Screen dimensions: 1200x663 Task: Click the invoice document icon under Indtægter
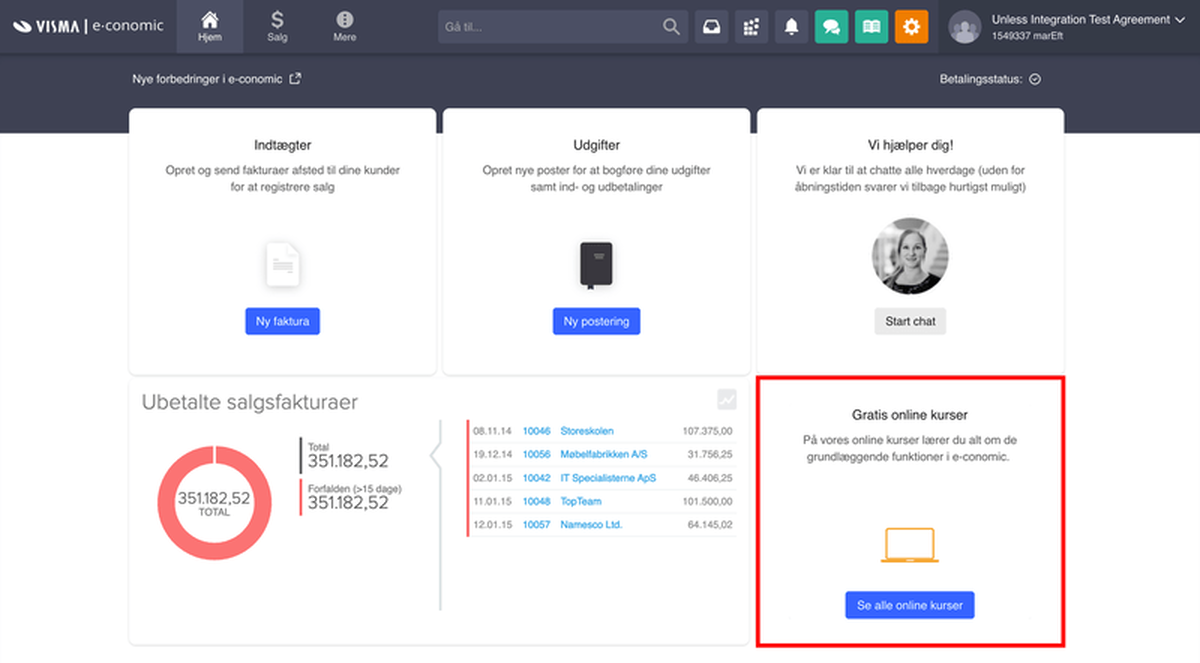click(x=283, y=265)
